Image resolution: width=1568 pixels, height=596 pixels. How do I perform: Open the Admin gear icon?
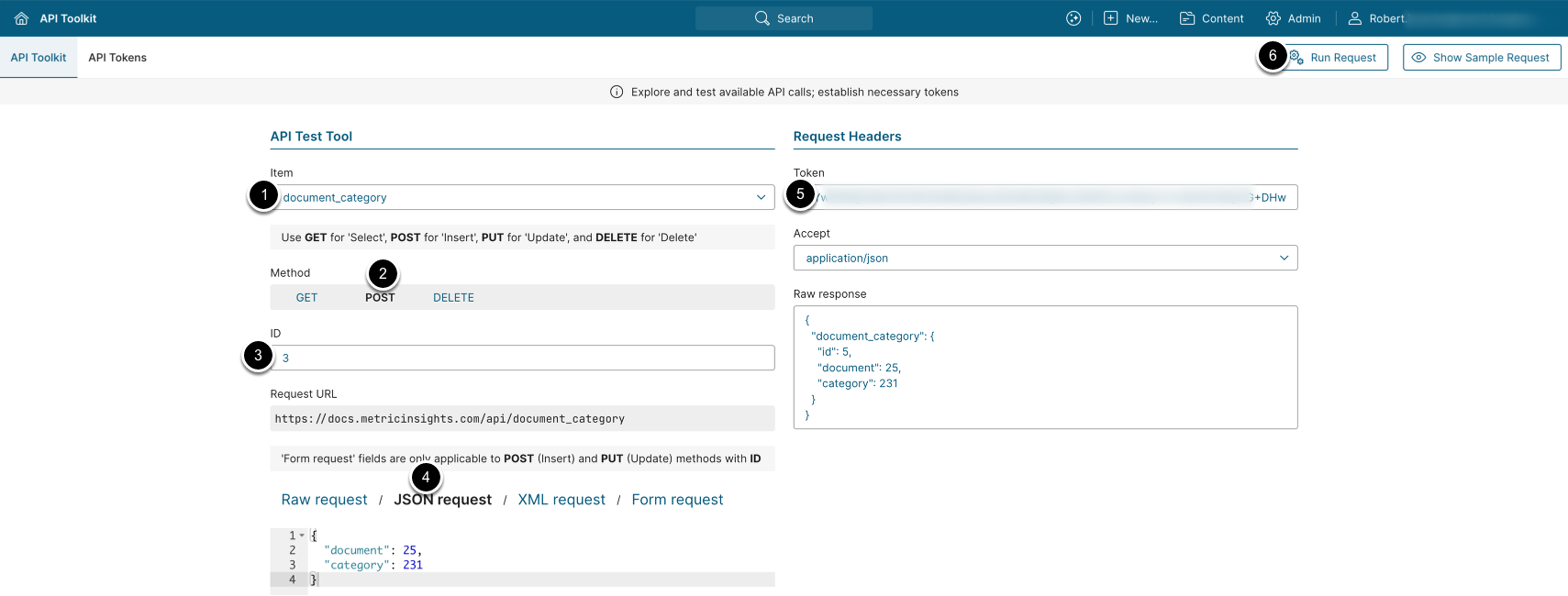1273,18
